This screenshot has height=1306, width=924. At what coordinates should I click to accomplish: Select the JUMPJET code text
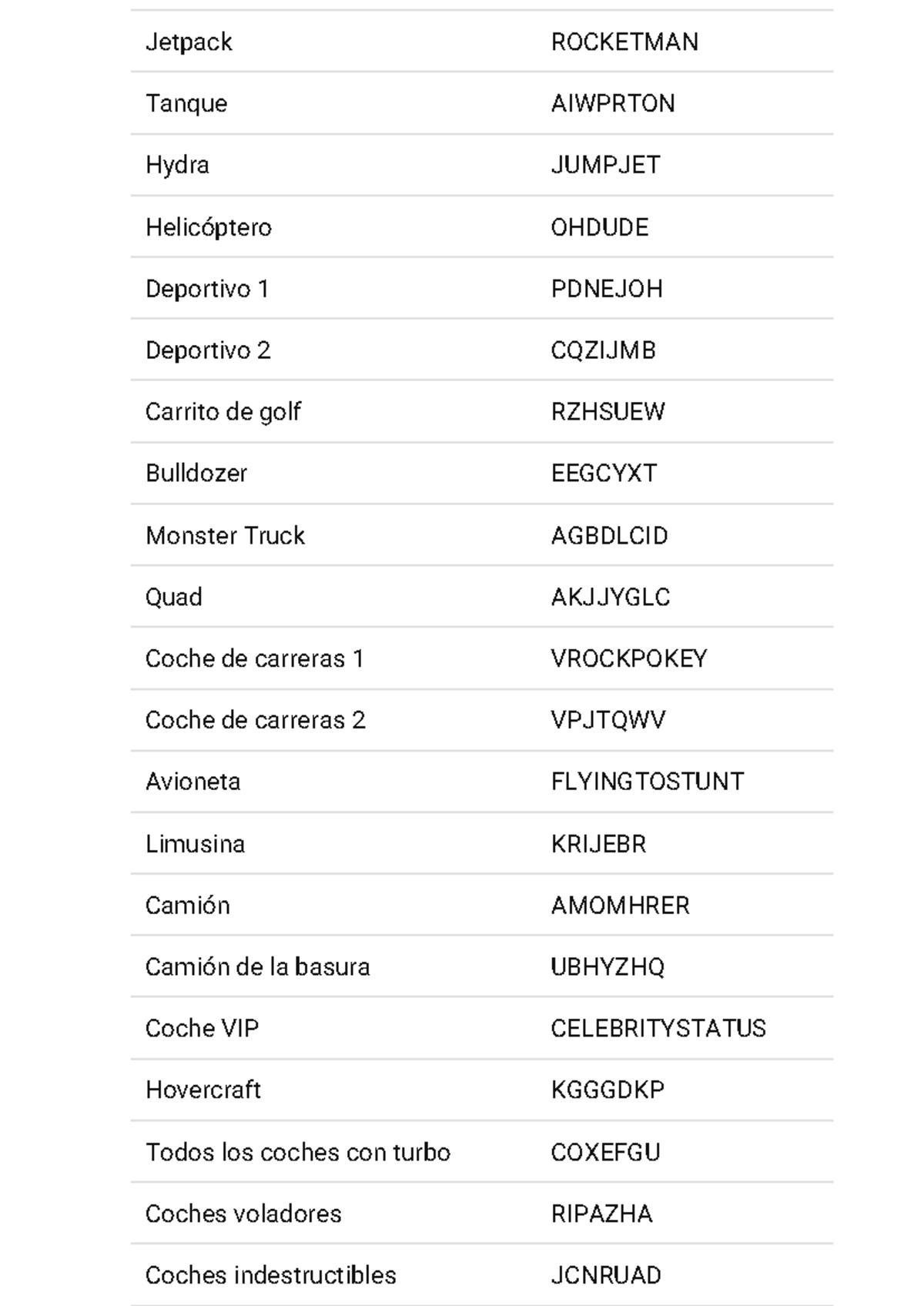point(606,165)
